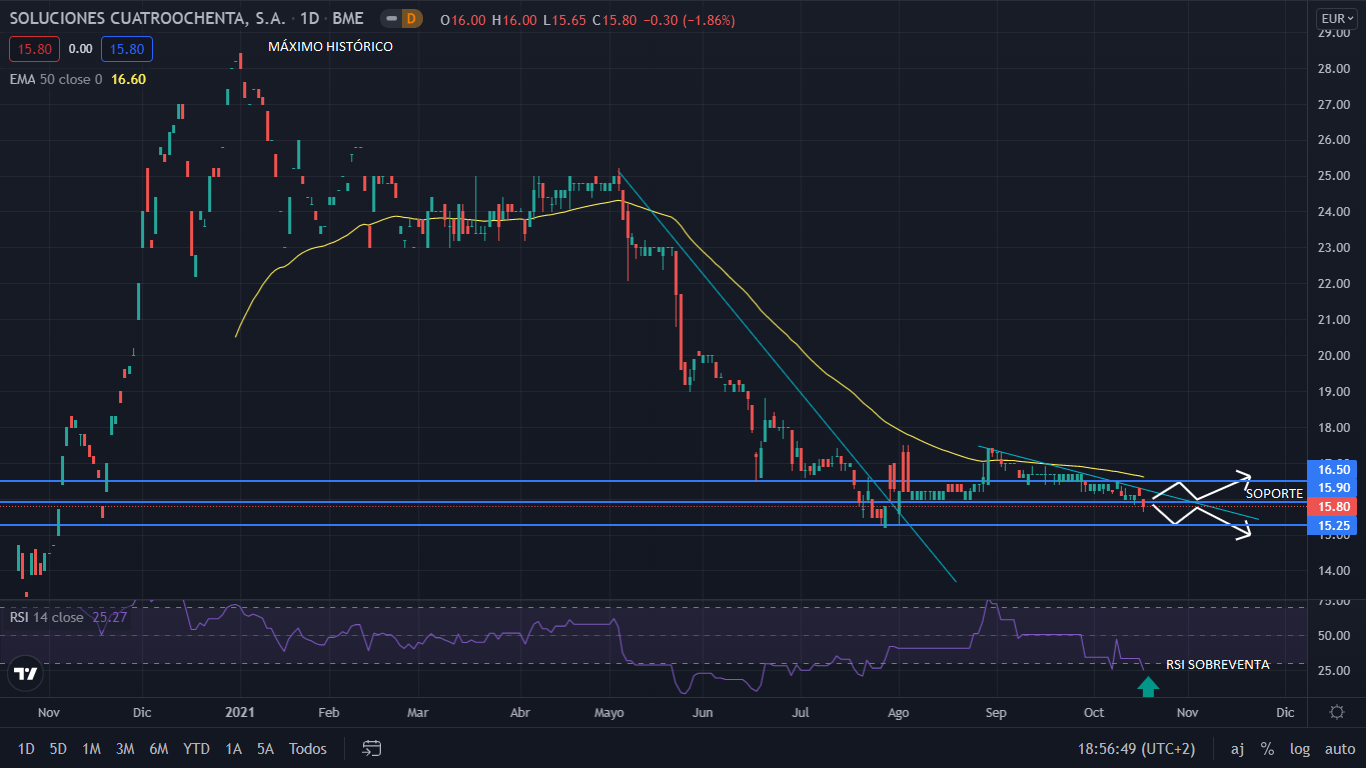Click the TradingView logo icon
This screenshot has height=768, width=1366.
coord(26,674)
